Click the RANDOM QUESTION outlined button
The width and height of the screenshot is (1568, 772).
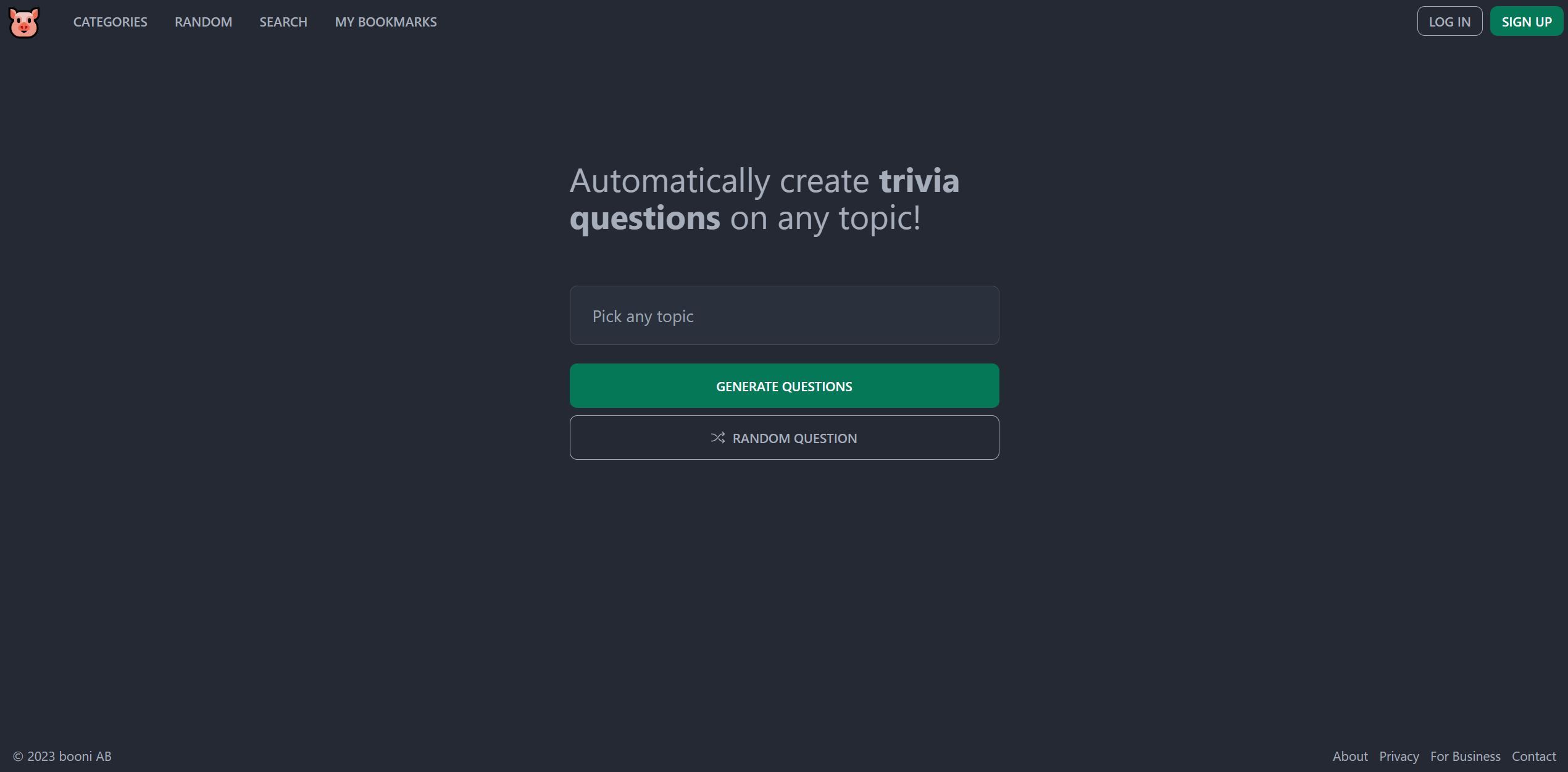(x=784, y=437)
